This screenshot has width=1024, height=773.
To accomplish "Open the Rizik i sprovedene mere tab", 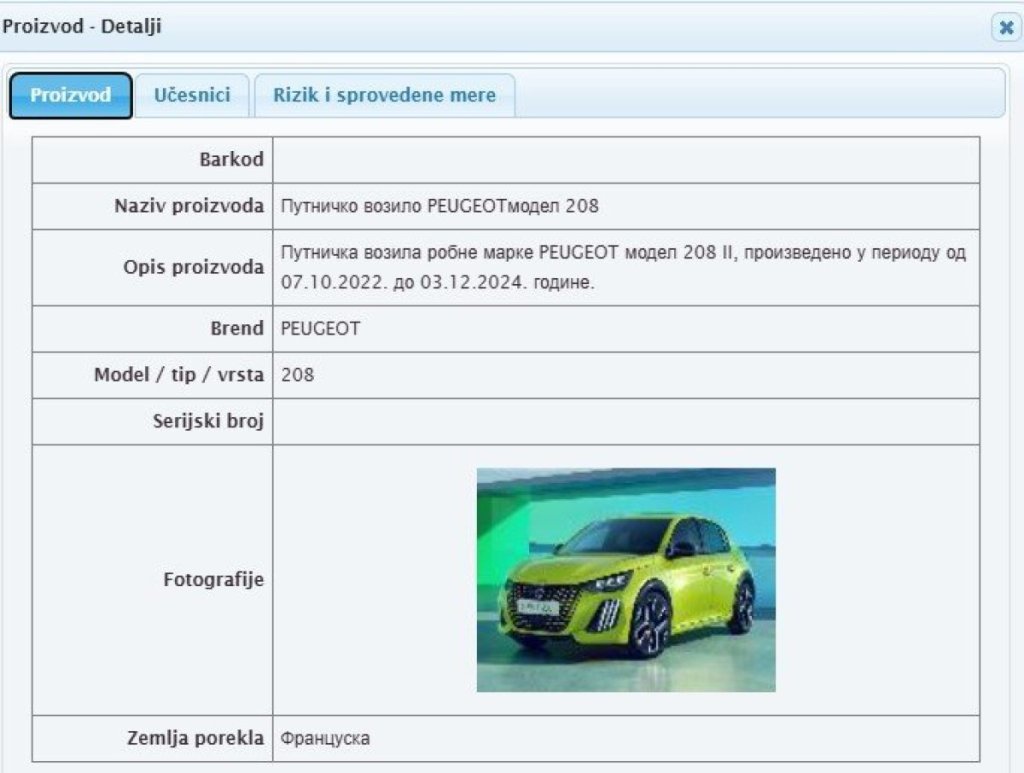I will 384,95.
